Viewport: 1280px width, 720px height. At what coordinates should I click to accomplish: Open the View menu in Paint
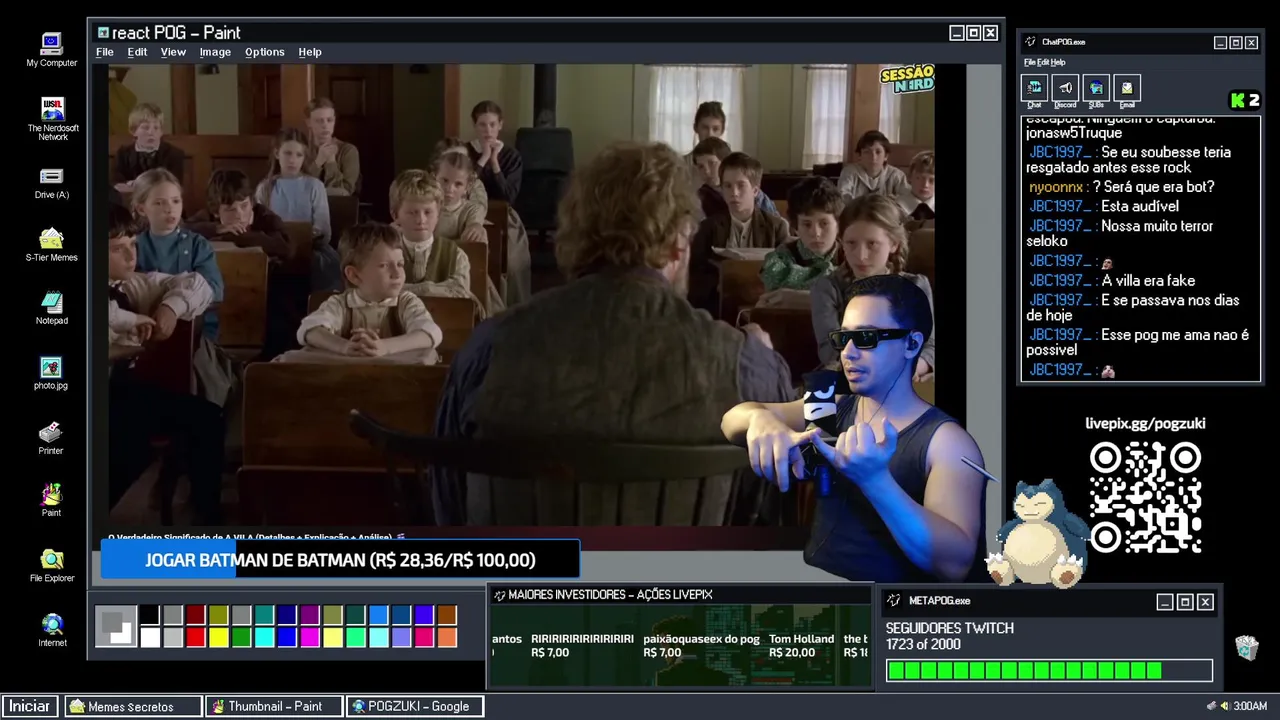(173, 52)
